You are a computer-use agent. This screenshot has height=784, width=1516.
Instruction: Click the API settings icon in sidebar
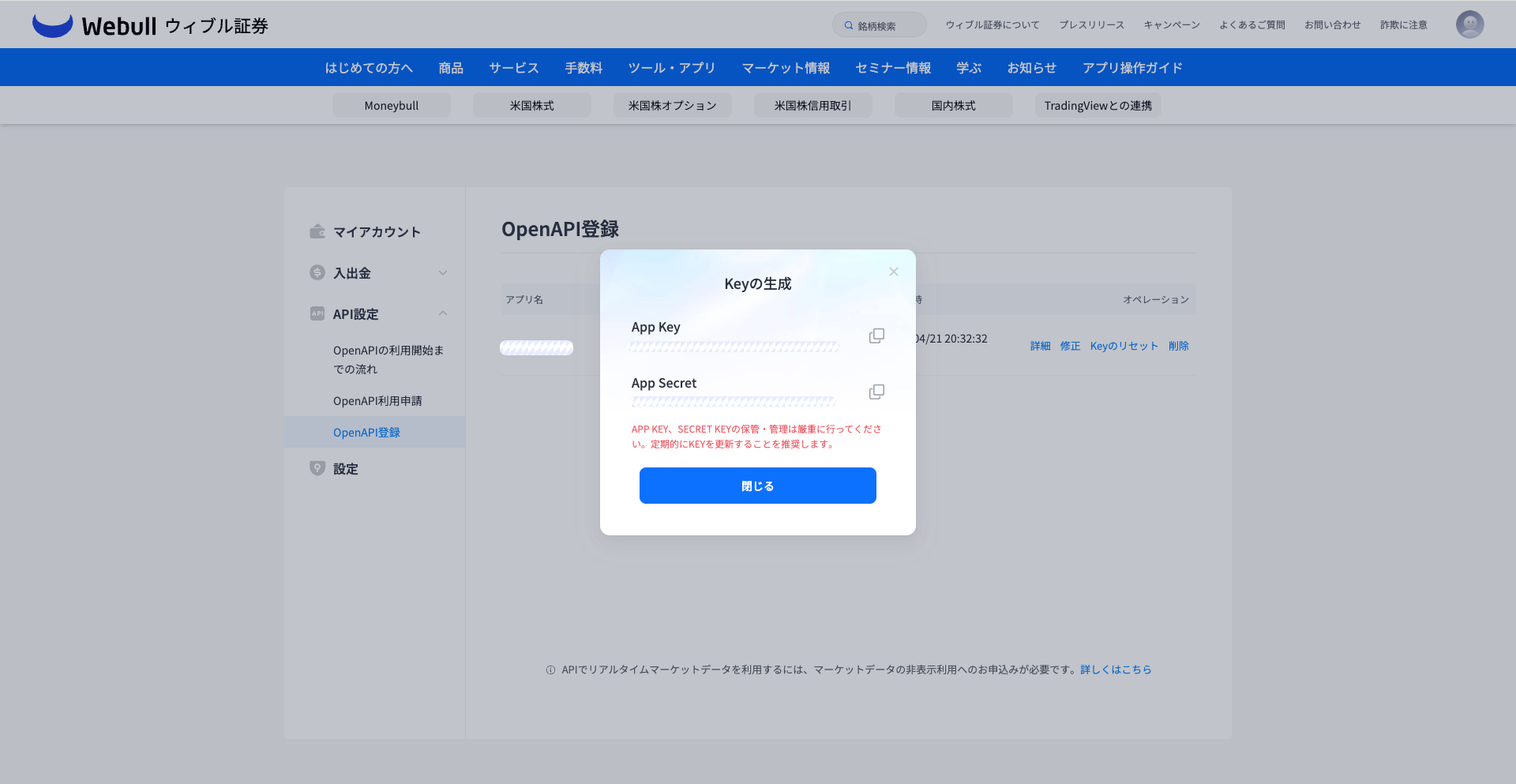[x=317, y=313]
